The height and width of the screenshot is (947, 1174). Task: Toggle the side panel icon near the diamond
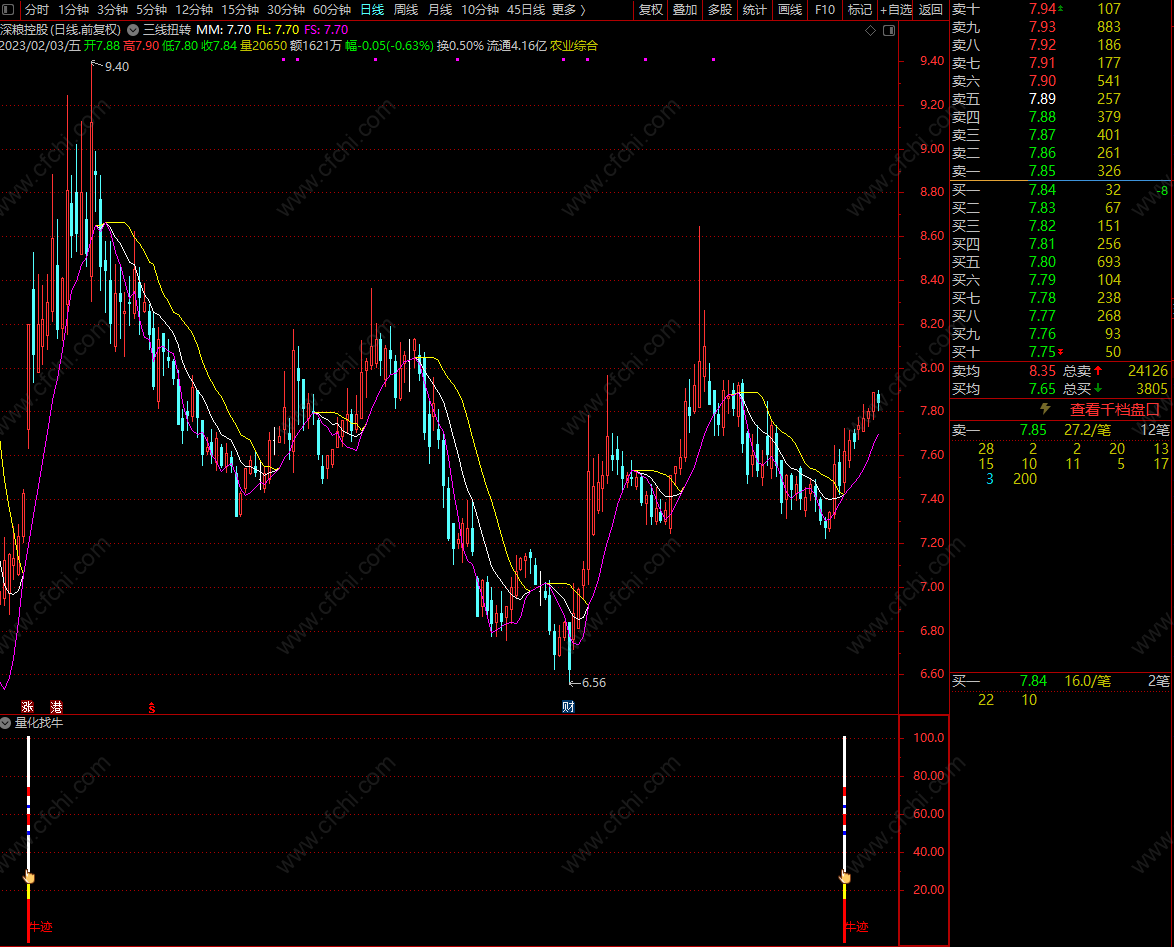pos(889,31)
